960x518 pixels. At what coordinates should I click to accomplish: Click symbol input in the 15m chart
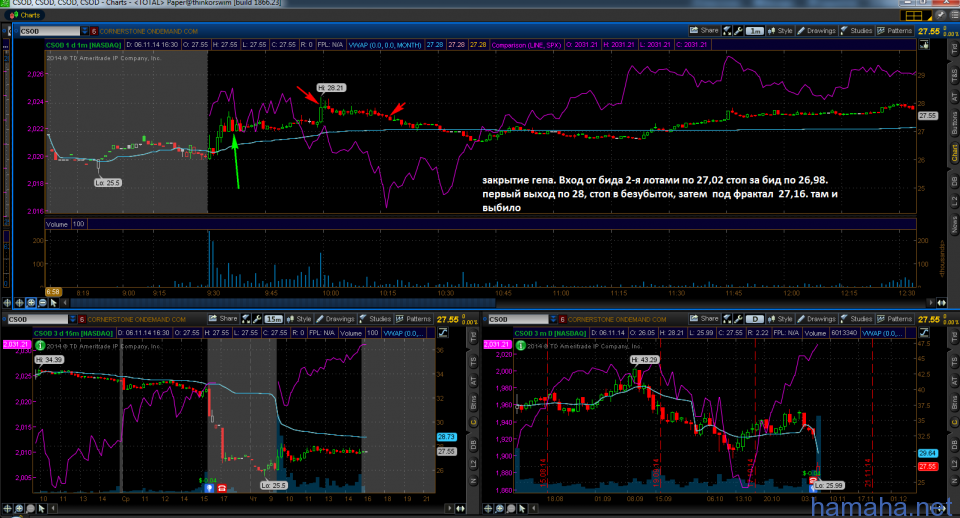coord(37,320)
